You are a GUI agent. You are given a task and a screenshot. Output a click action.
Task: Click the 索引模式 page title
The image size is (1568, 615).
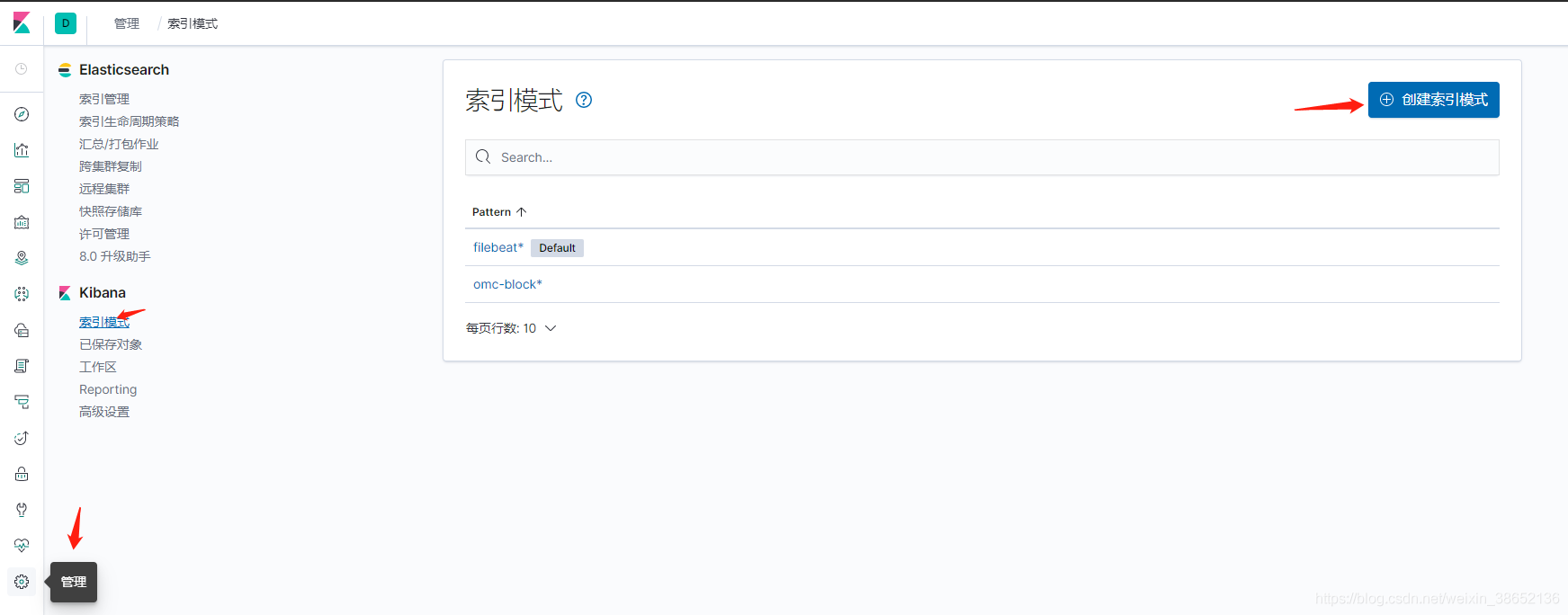click(x=515, y=100)
